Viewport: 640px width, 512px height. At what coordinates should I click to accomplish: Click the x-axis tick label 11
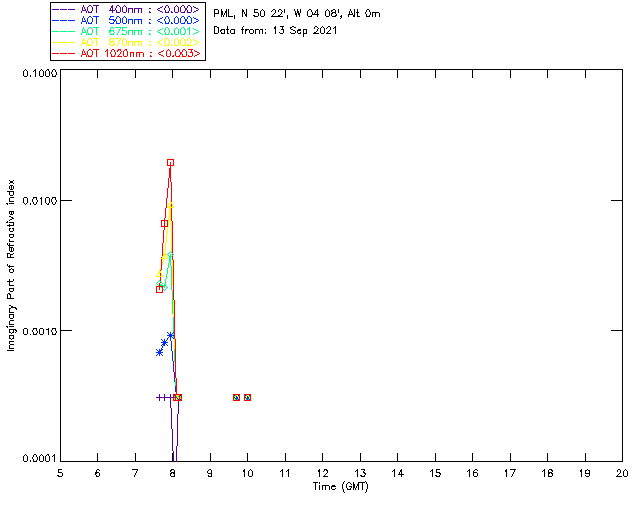click(x=285, y=473)
